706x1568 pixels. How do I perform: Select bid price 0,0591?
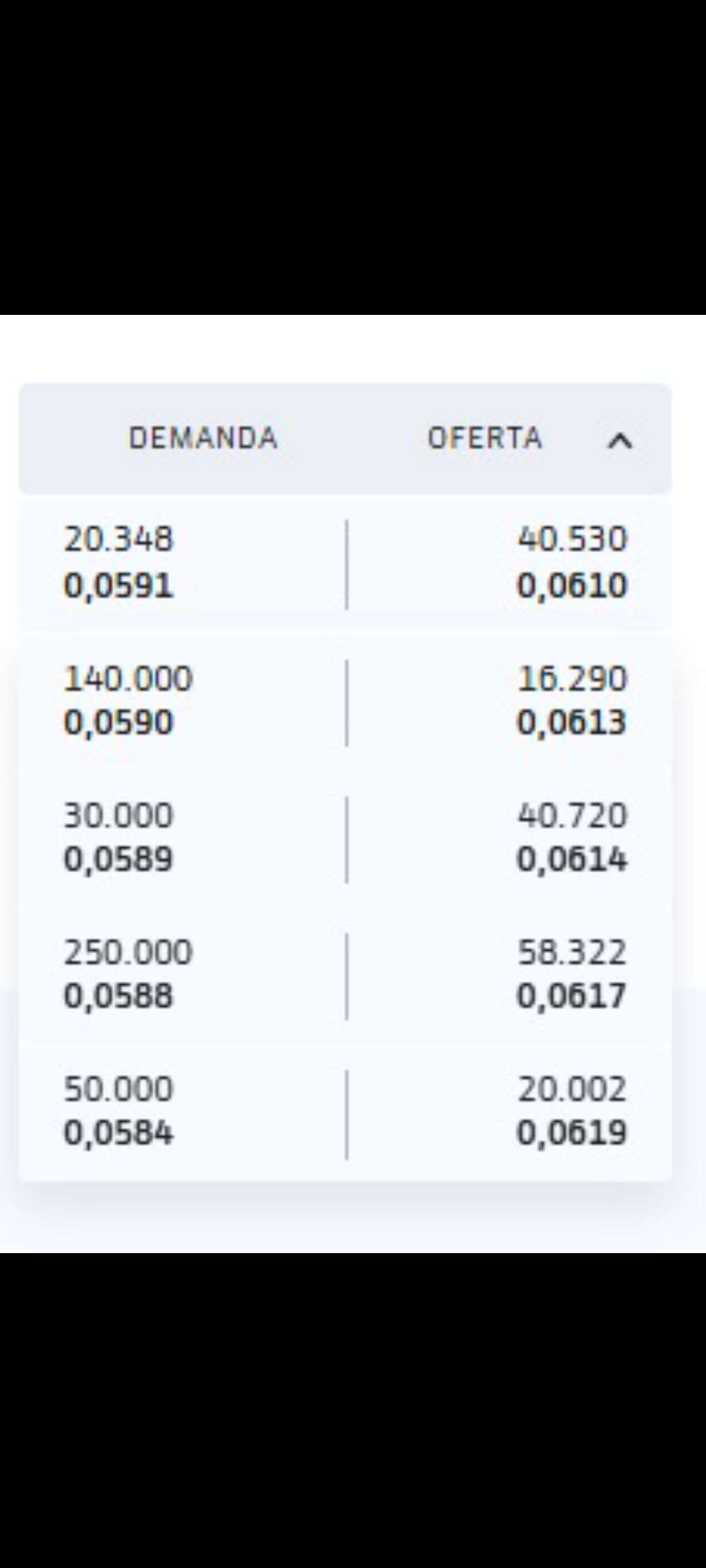118,585
